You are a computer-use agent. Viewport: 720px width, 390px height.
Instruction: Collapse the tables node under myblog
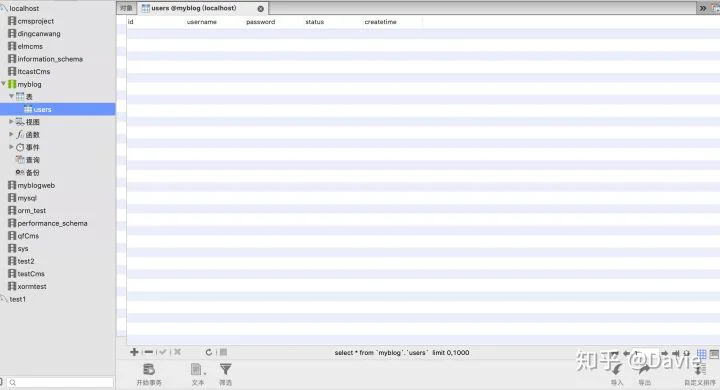pyautogui.click(x=11, y=96)
